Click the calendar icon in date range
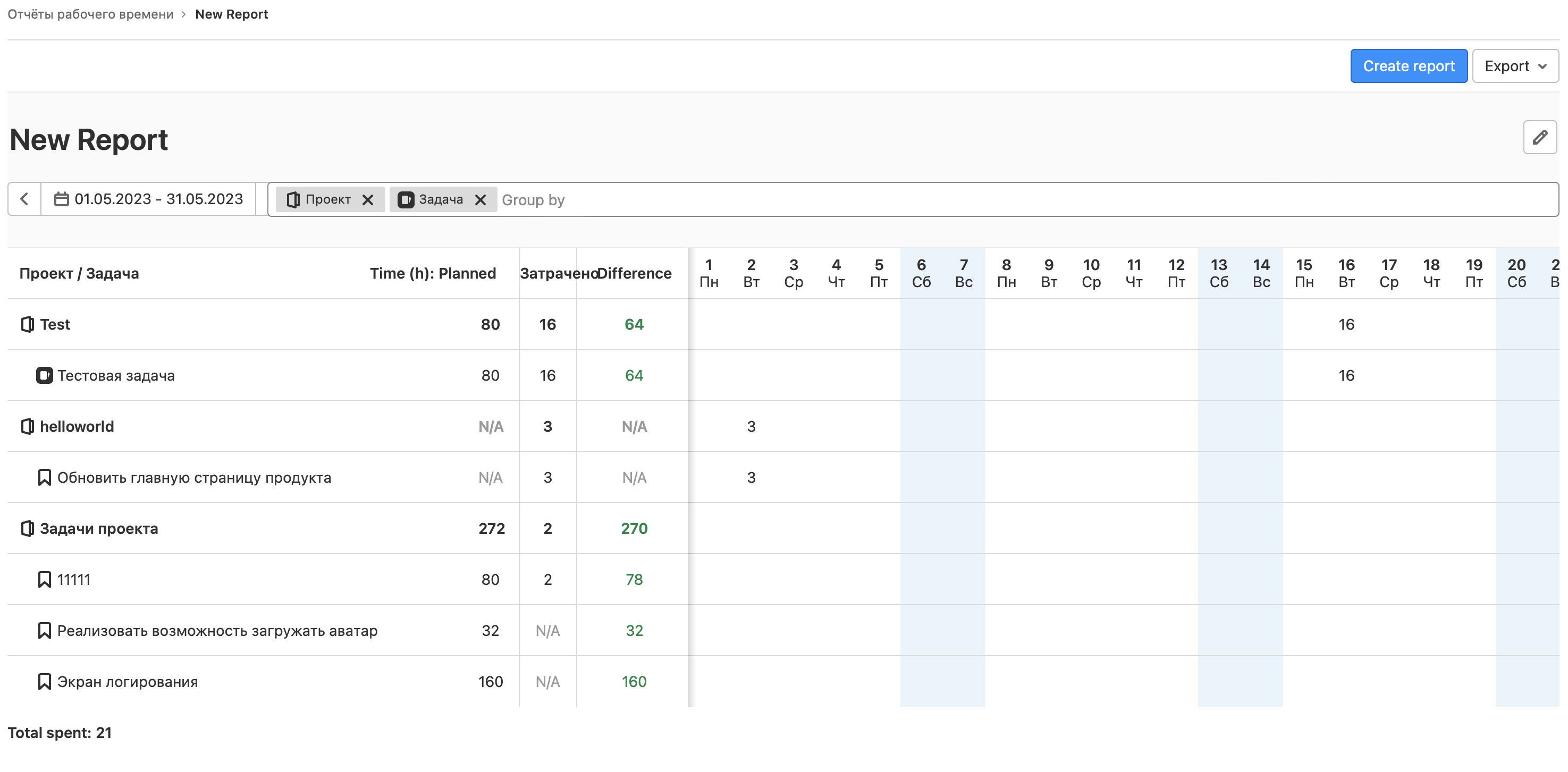 61,199
